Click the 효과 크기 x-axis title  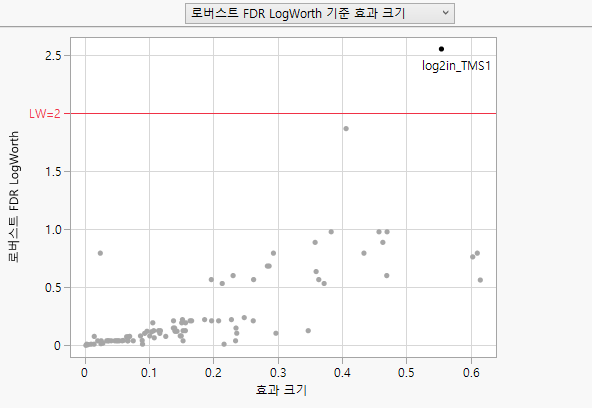[x=281, y=390]
